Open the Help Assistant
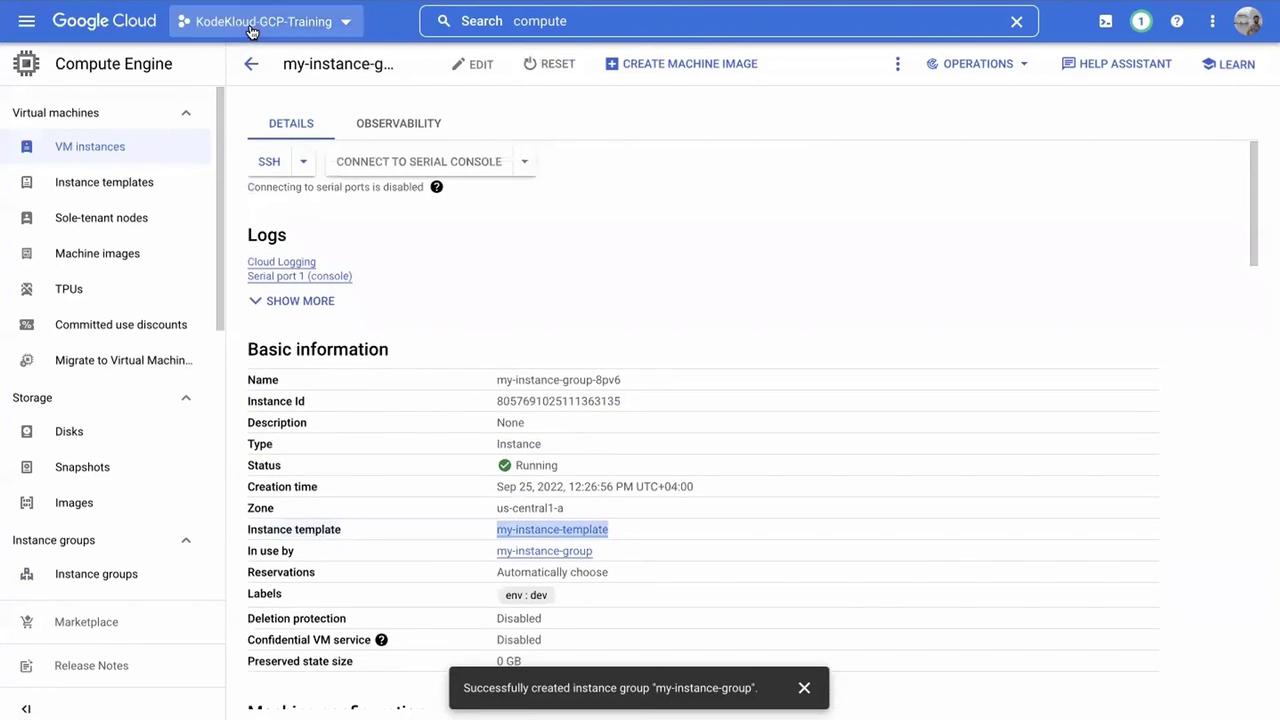This screenshot has width=1280, height=720. (x=1116, y=64)
